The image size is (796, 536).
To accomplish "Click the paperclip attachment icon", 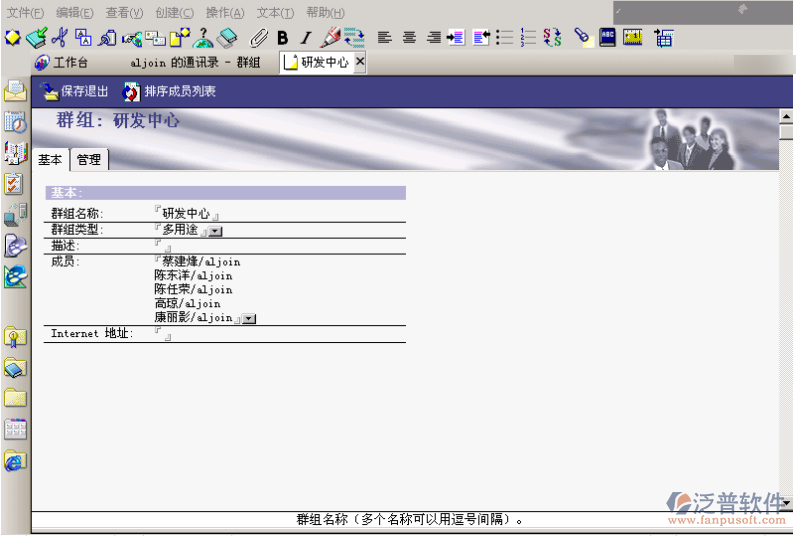I will [x=258, y=38].
